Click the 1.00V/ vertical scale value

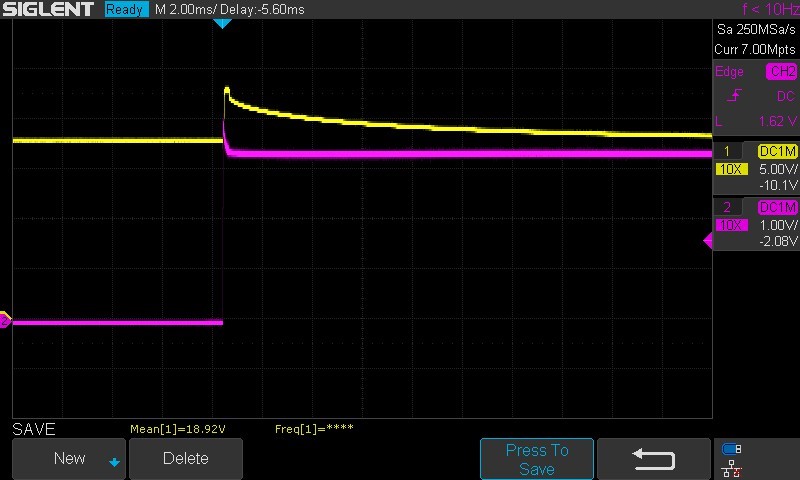click(x=778, y=225)
